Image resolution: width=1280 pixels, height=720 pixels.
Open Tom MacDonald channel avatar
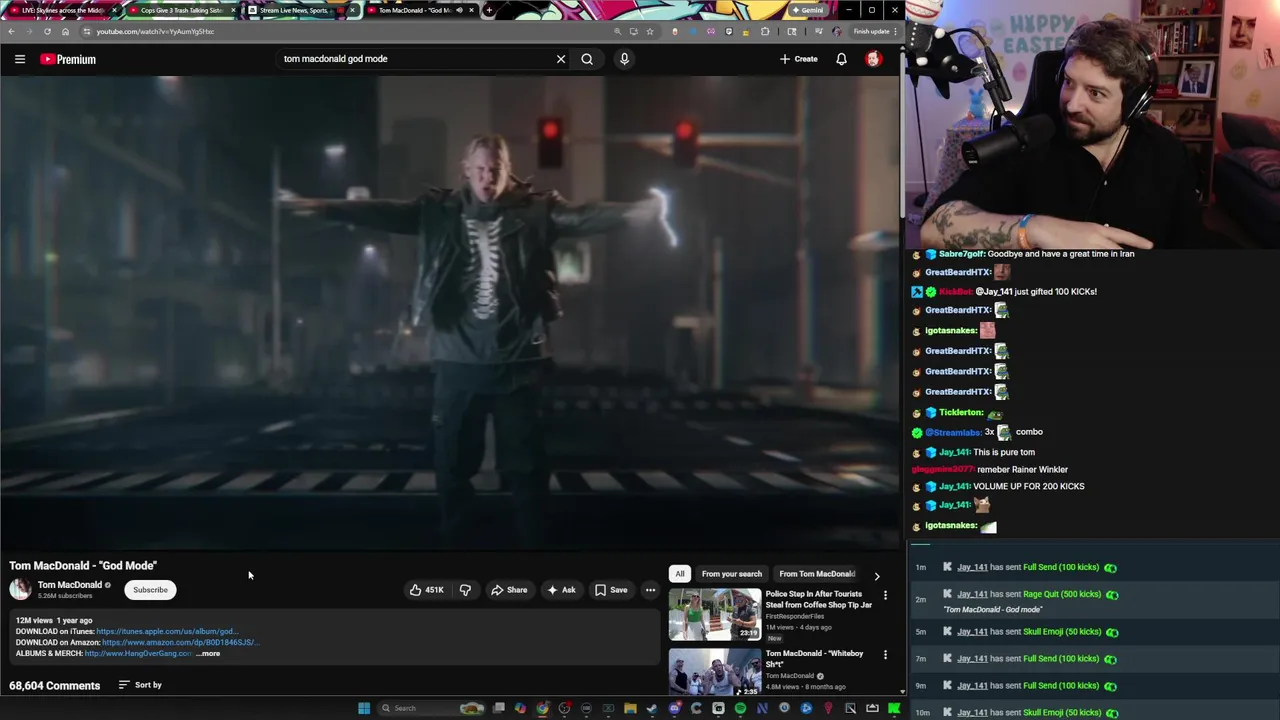click(20, 589)
